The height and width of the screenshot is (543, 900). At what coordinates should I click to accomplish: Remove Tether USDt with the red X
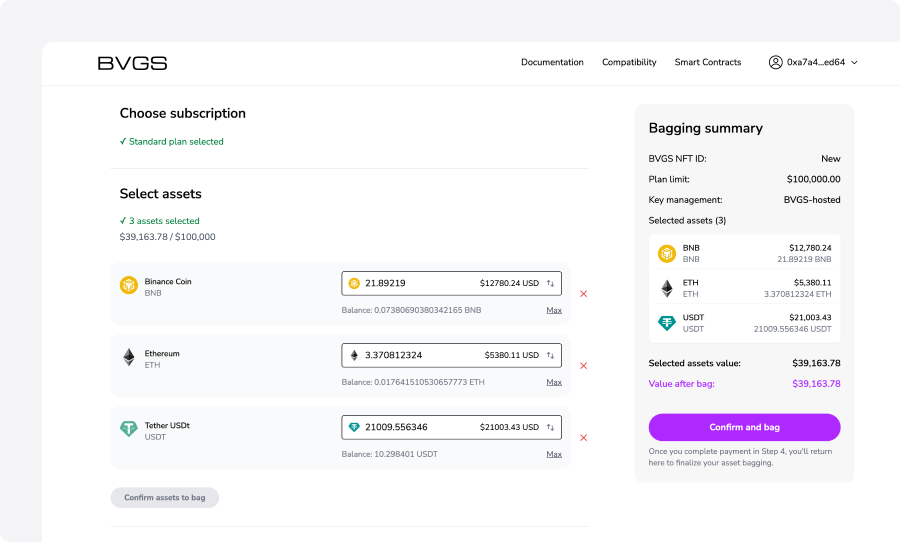coord(583,437)
